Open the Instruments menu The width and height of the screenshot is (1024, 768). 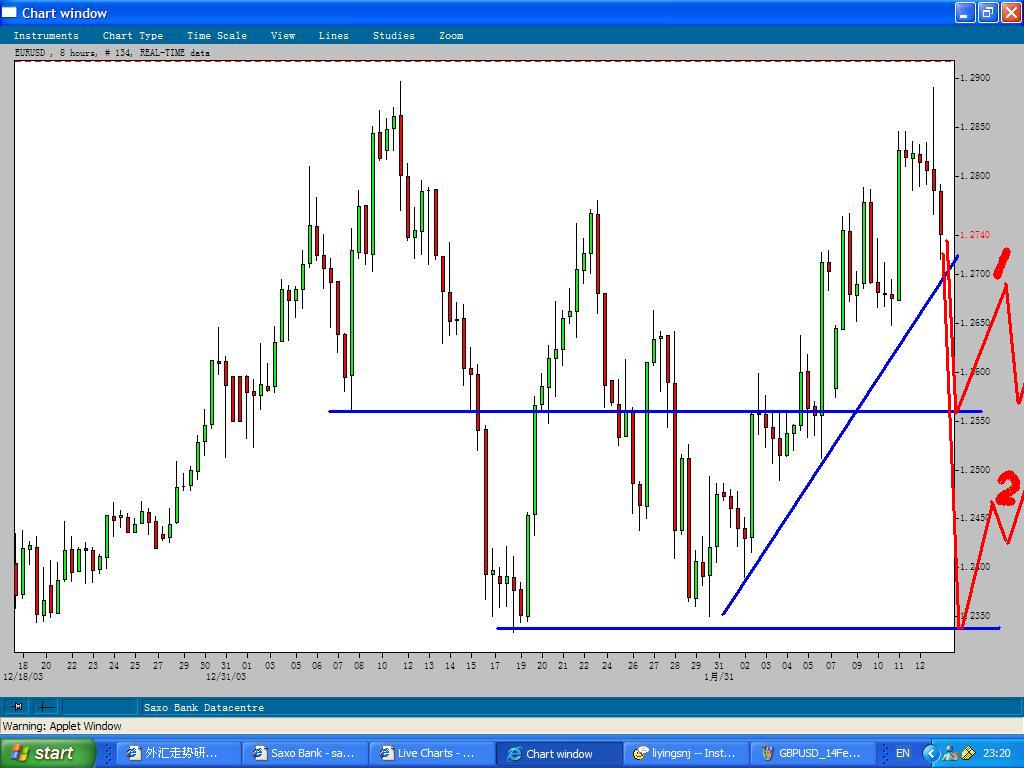pyautogui.click(x=46, y=36)
